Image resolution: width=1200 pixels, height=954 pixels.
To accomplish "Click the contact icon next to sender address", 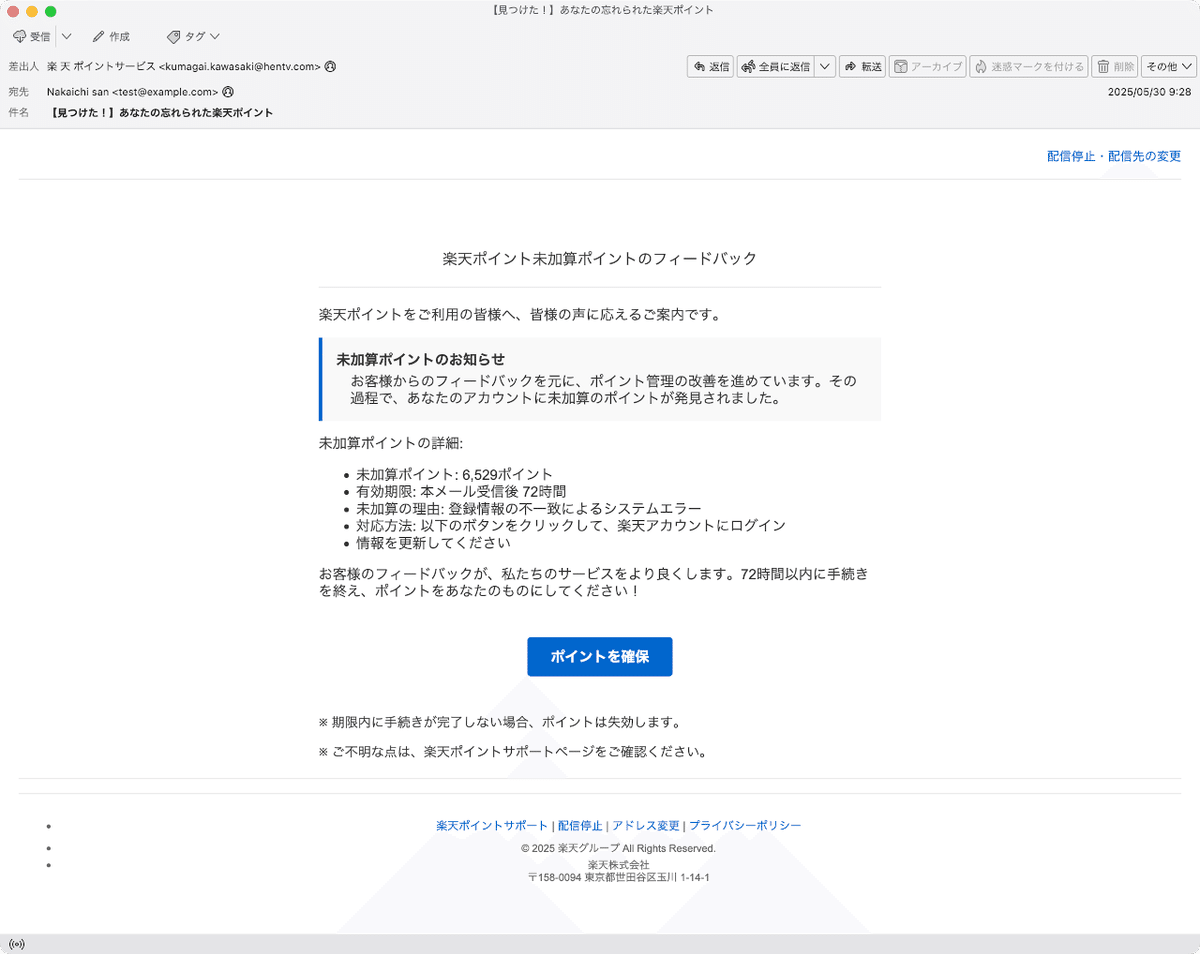I will [x=330, y=67].
